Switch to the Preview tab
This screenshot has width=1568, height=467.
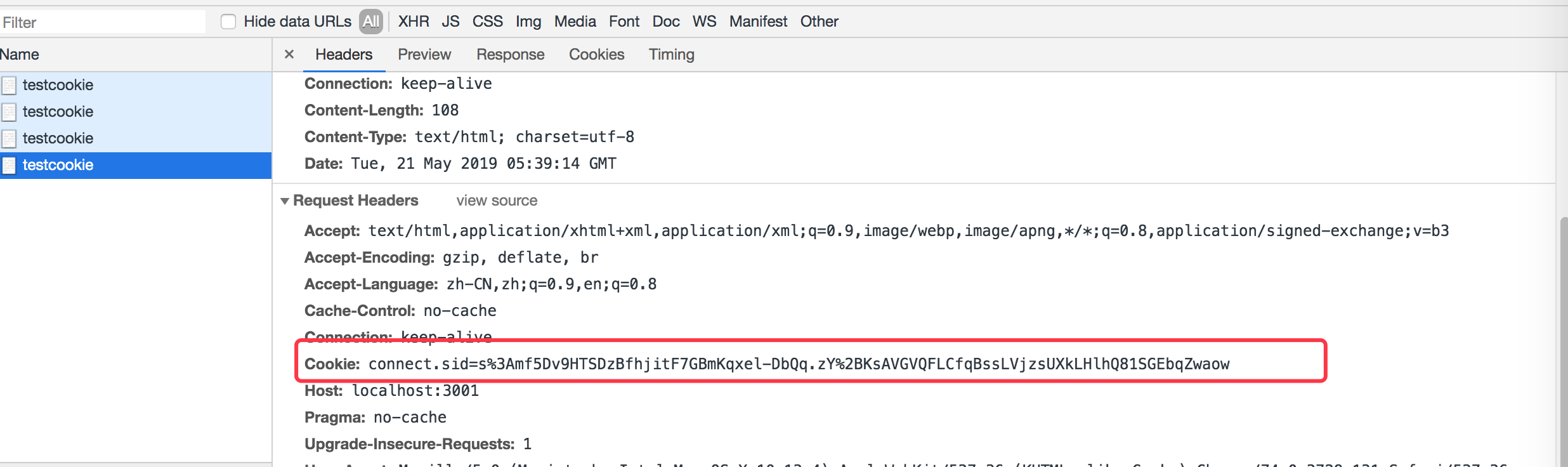coord(424,55)
